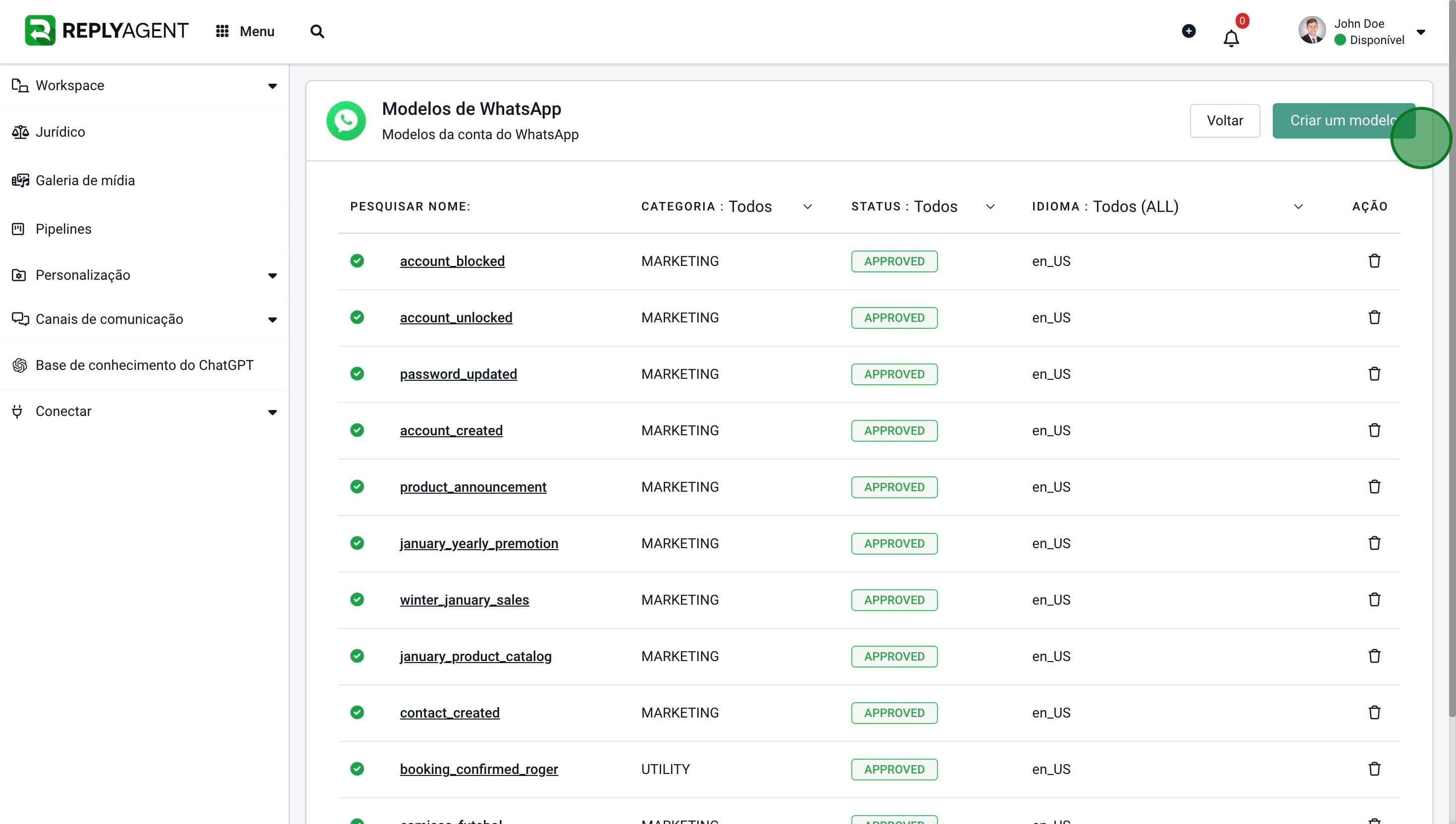Image resolution: width=1456 pixels, height=824 pixels.
Task: Delete the product_announcement template
Action: point(1374,487)
